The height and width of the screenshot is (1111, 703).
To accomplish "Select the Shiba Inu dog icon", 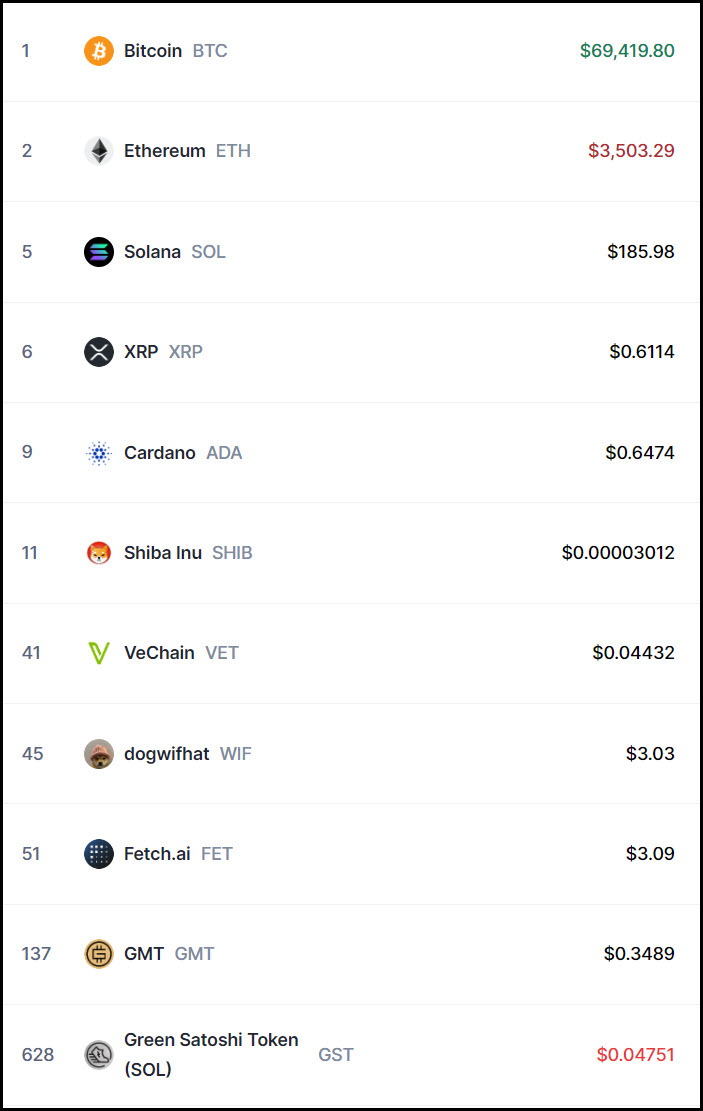I will (99, 553).
